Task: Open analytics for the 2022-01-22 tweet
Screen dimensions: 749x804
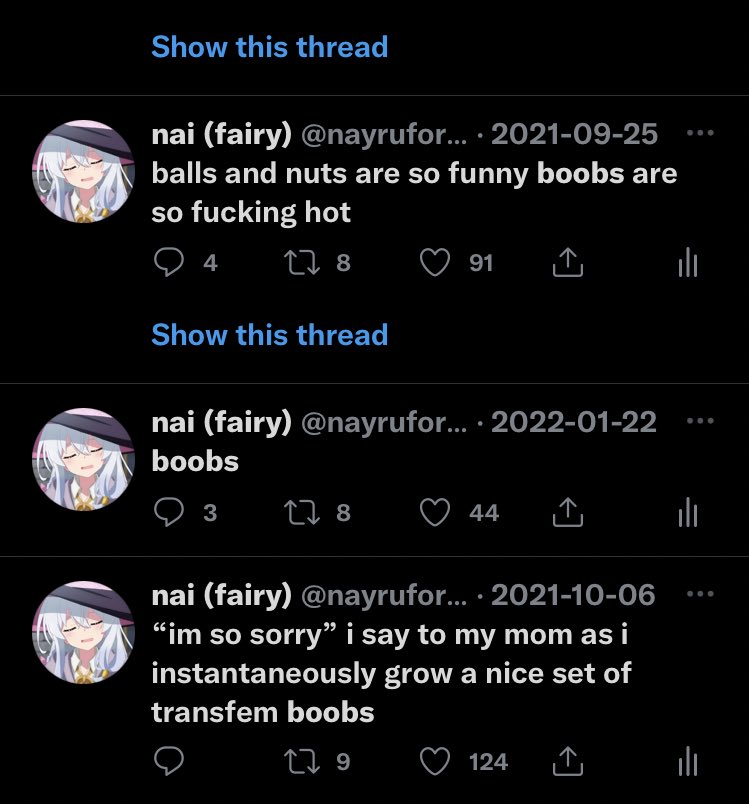Action: click(687, 512)
